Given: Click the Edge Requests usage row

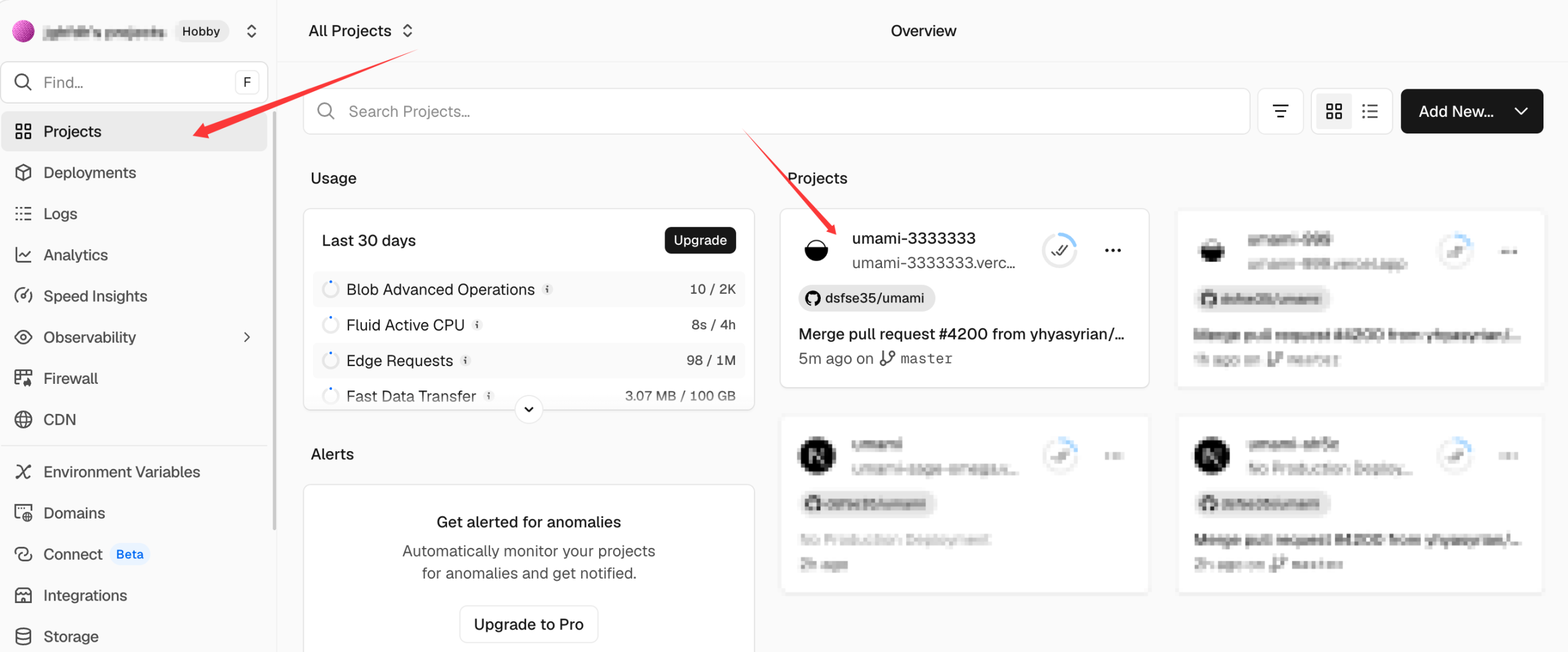Looking at the screenshot, I should [x=529, y=361].
